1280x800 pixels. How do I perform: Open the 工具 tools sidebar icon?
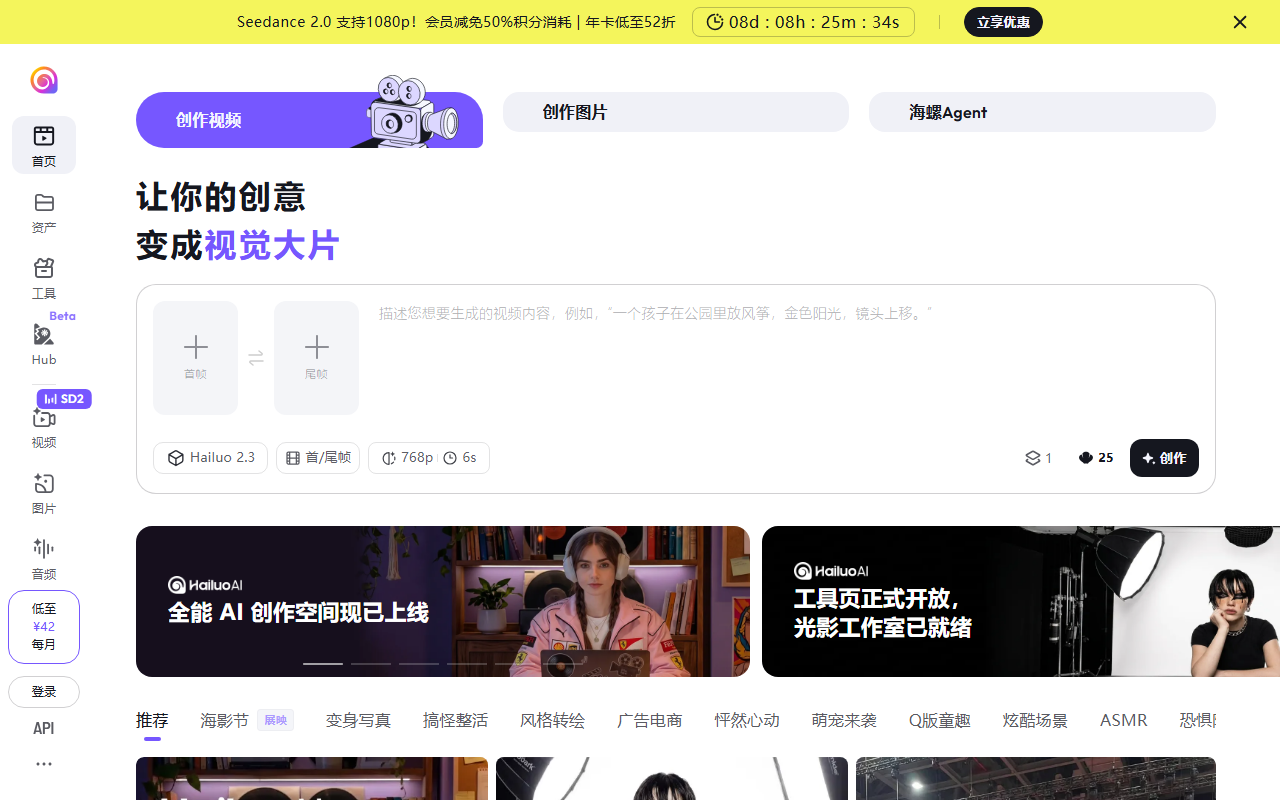(44, 278)
